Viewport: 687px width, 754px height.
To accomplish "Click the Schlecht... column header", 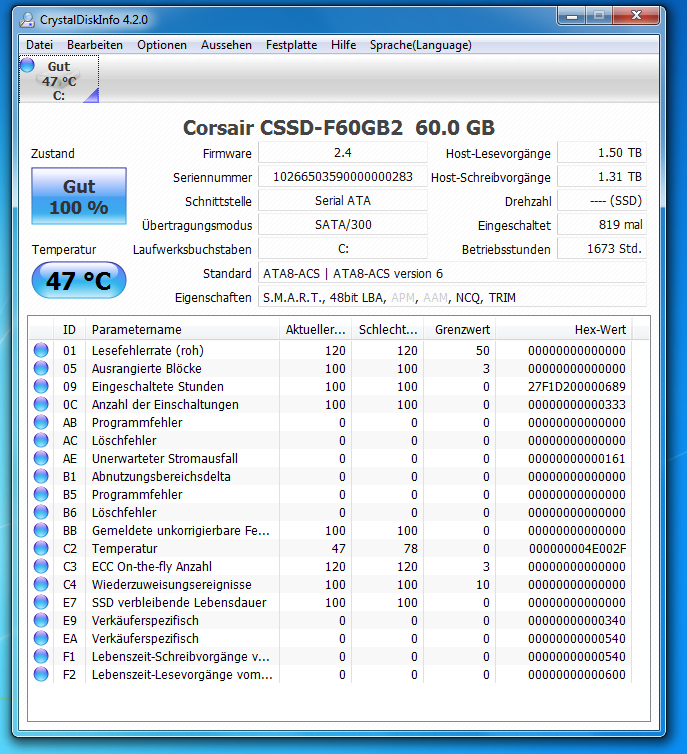I will click(x=387, y=330).
